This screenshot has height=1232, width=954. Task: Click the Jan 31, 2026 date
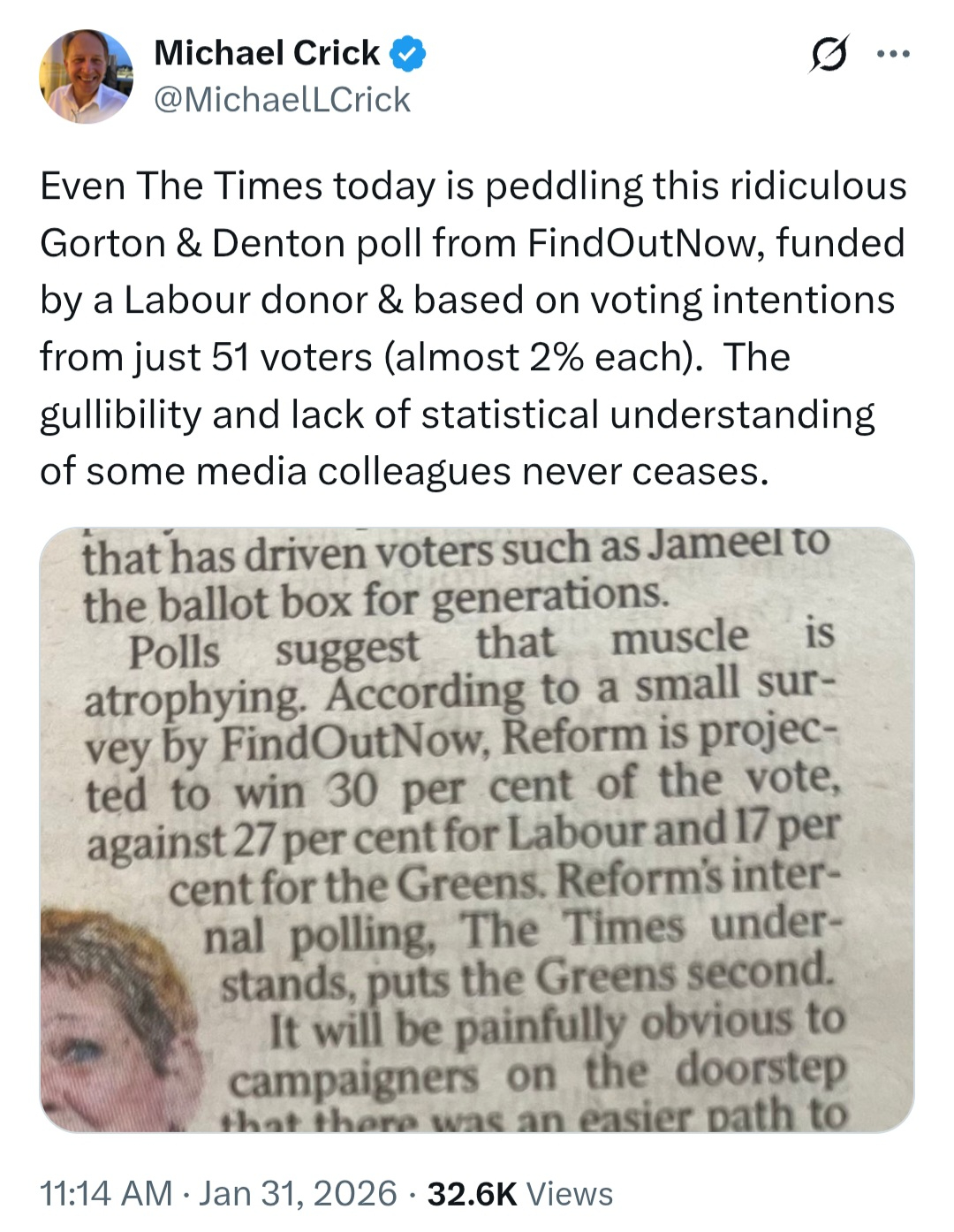click(298, 1193)
